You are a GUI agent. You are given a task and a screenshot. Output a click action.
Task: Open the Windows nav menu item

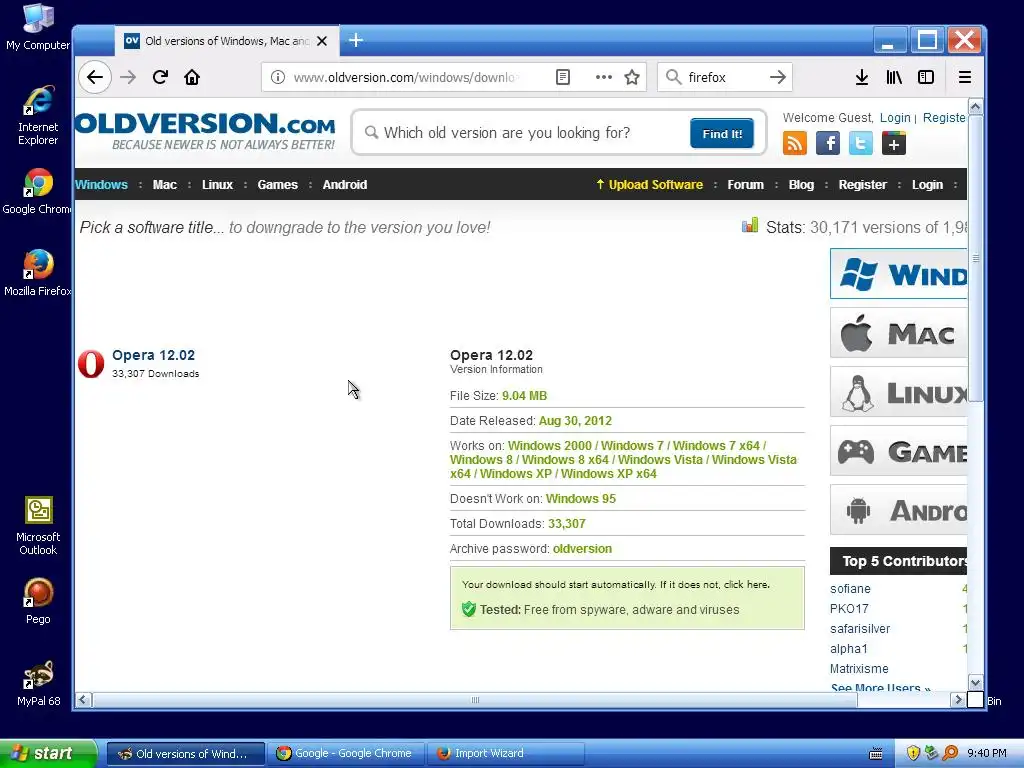click(x=101, y=185)
